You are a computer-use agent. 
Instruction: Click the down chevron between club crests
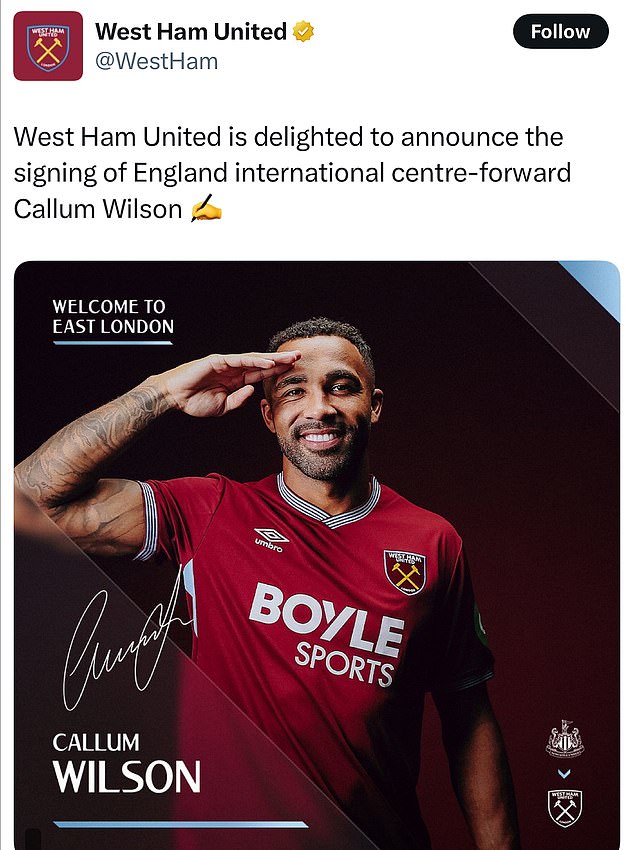[565, 773]
